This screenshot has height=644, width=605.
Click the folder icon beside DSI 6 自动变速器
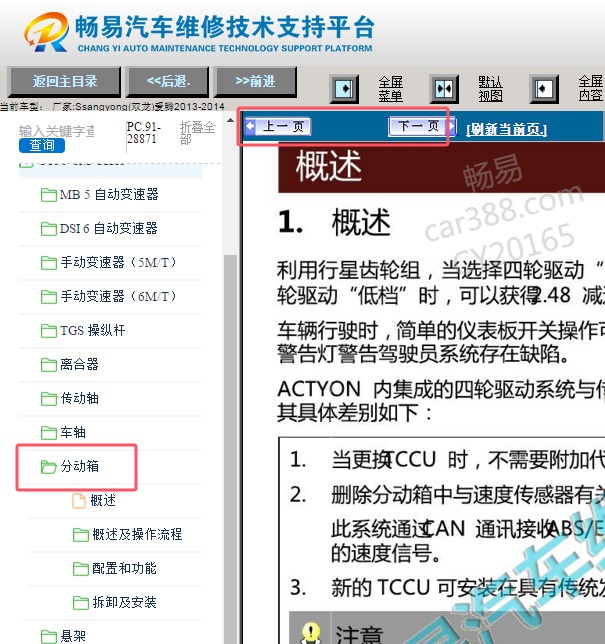49,229
